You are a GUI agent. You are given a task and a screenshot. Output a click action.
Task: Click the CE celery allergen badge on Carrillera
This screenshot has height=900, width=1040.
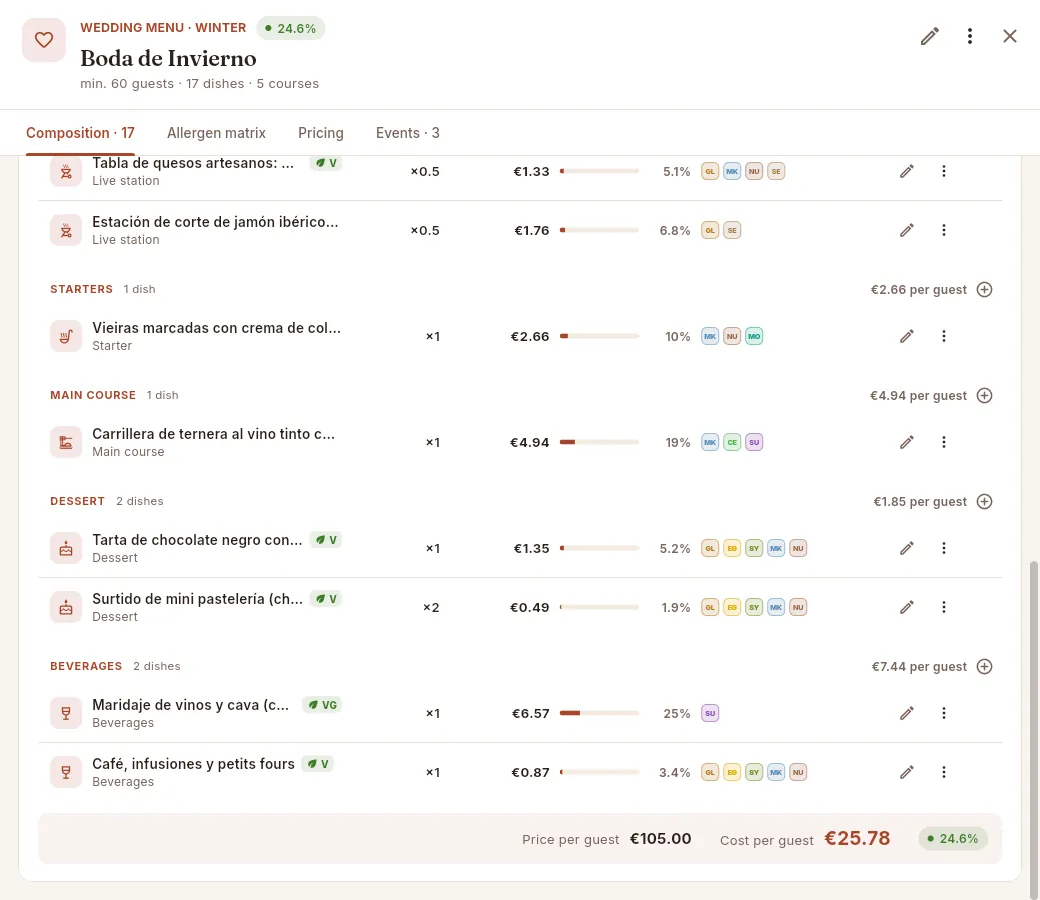[x=732, y=442]
